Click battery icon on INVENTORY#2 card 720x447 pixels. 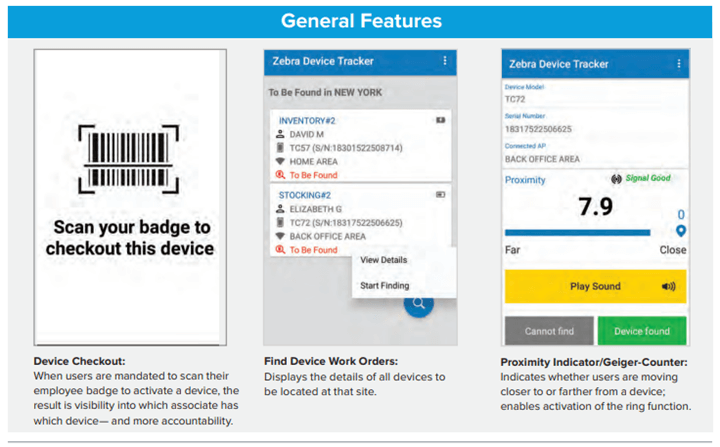click(x=440, y=120)
